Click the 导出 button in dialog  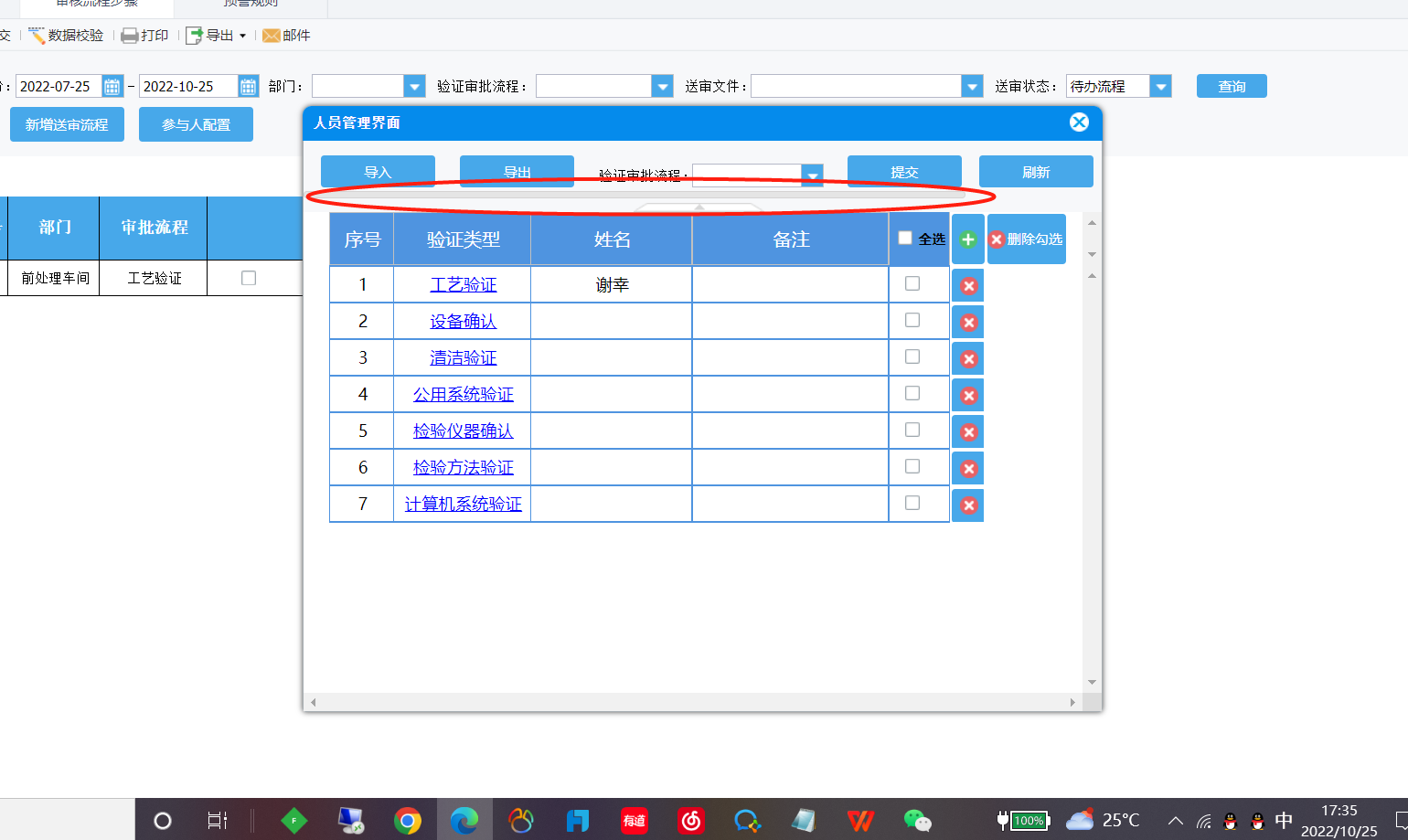[517, 171]
